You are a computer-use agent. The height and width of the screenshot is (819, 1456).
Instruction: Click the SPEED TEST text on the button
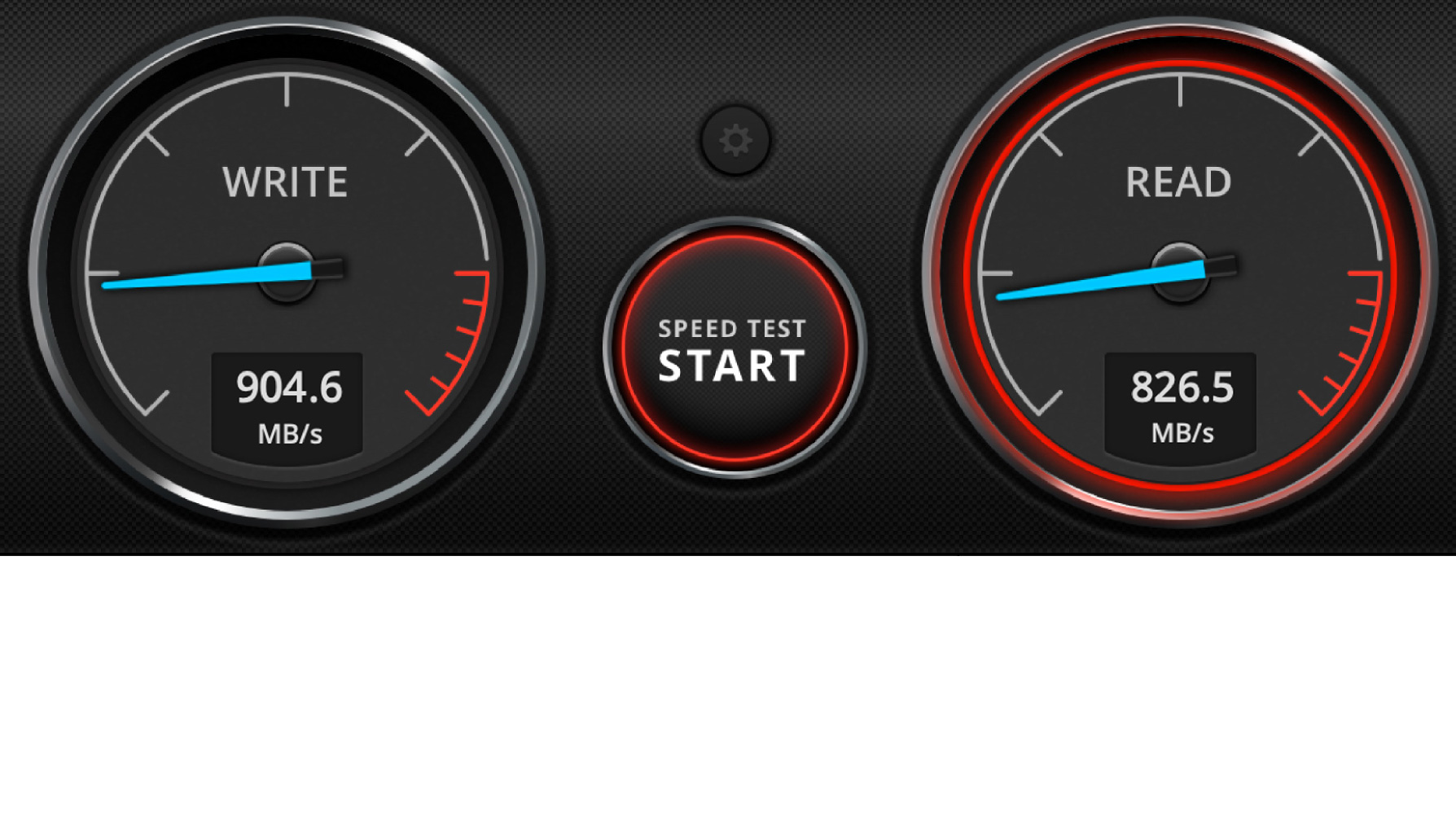click(732, 328)
